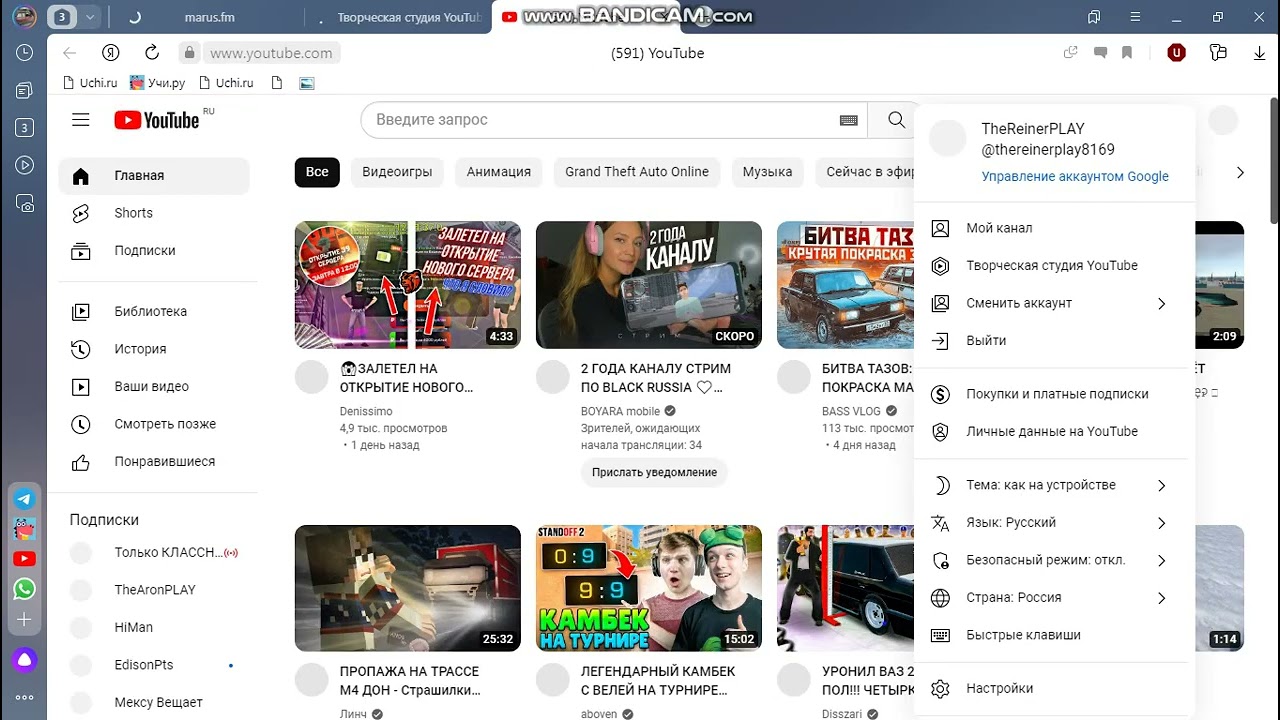The image size is (1280, 720).
Task: Click Прислать уведомление button
Action: (x=654, y=472)
